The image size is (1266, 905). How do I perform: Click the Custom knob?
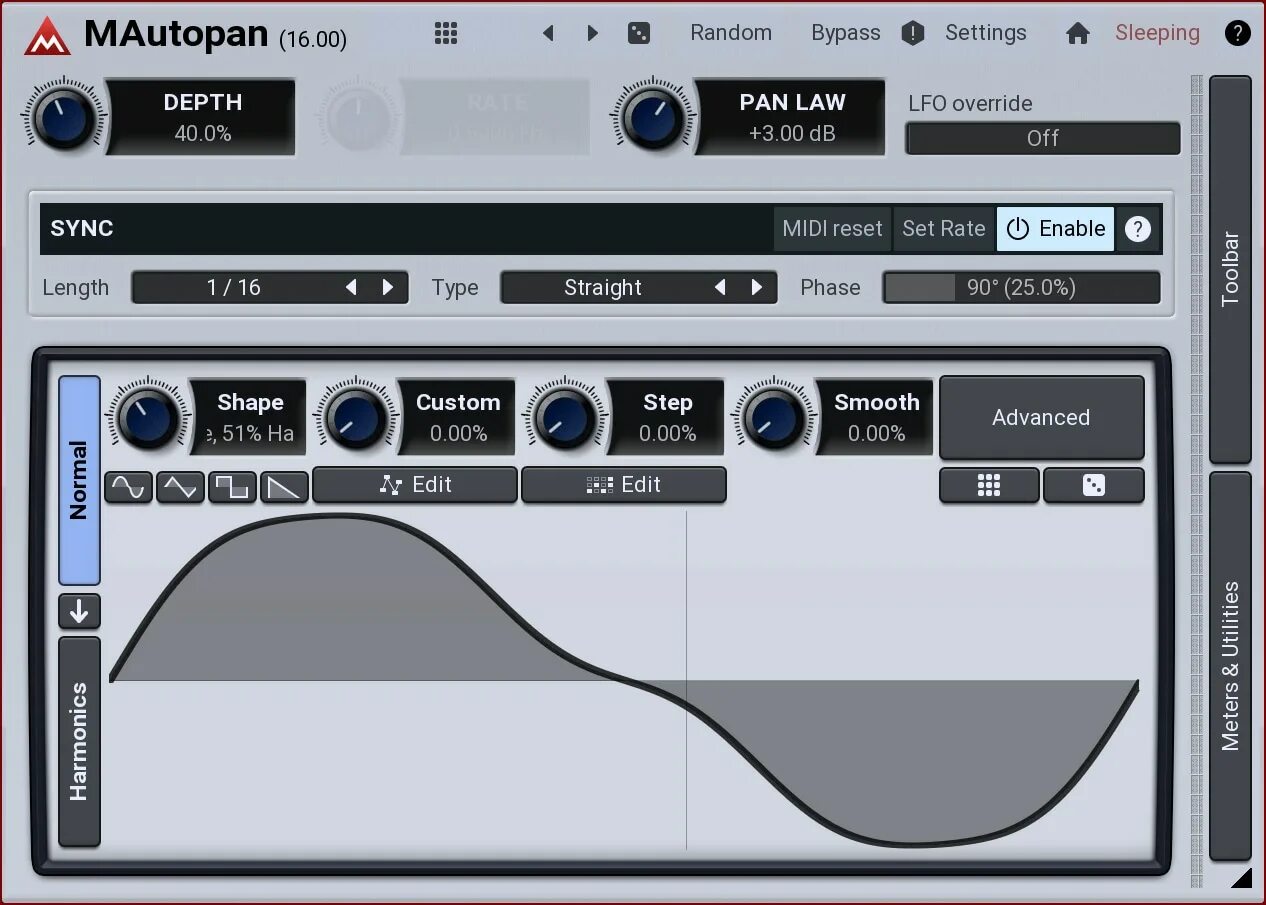(356, 417)
